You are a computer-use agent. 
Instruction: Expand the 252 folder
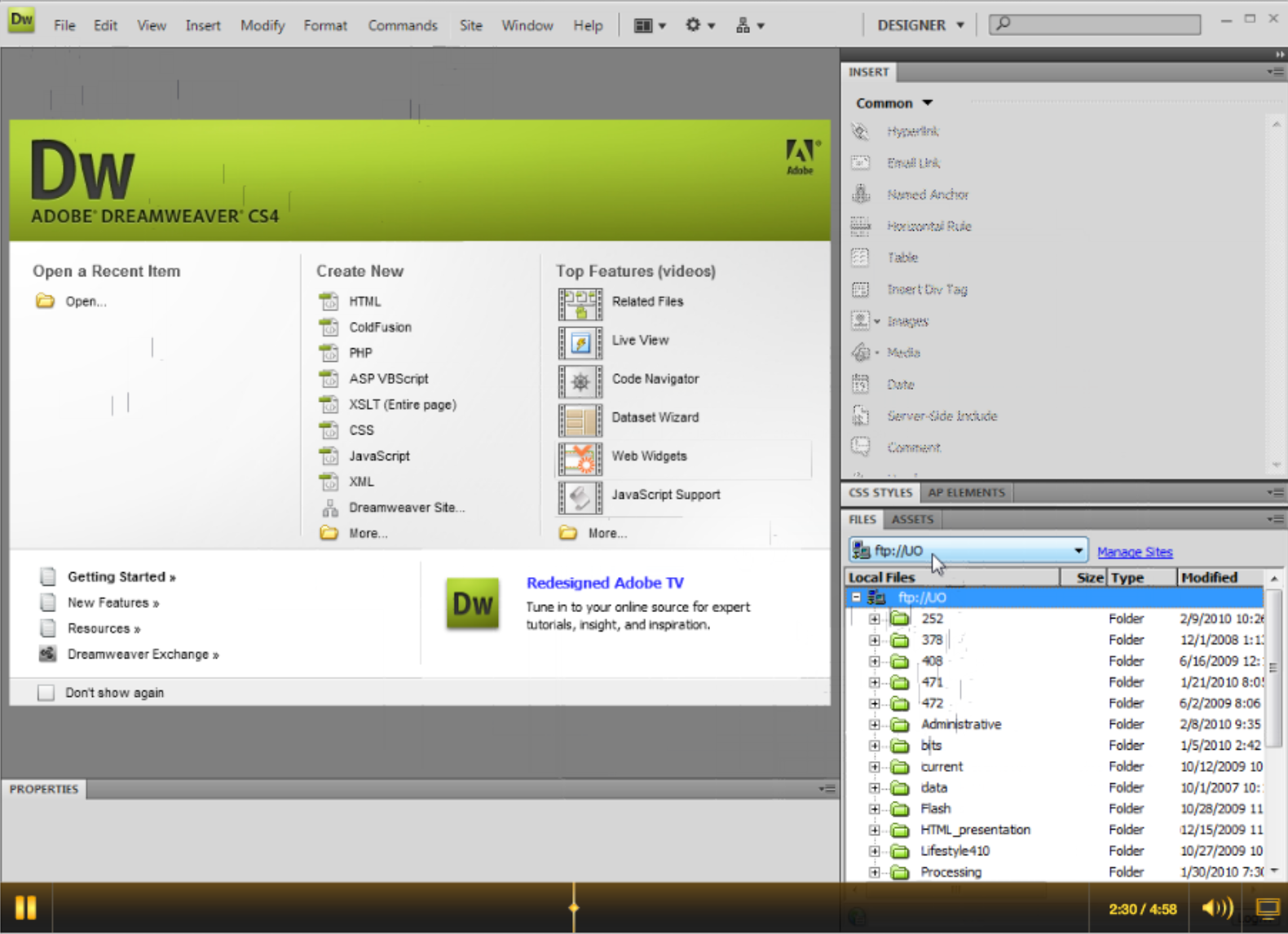pyautogui.click(x=874, y=619)
